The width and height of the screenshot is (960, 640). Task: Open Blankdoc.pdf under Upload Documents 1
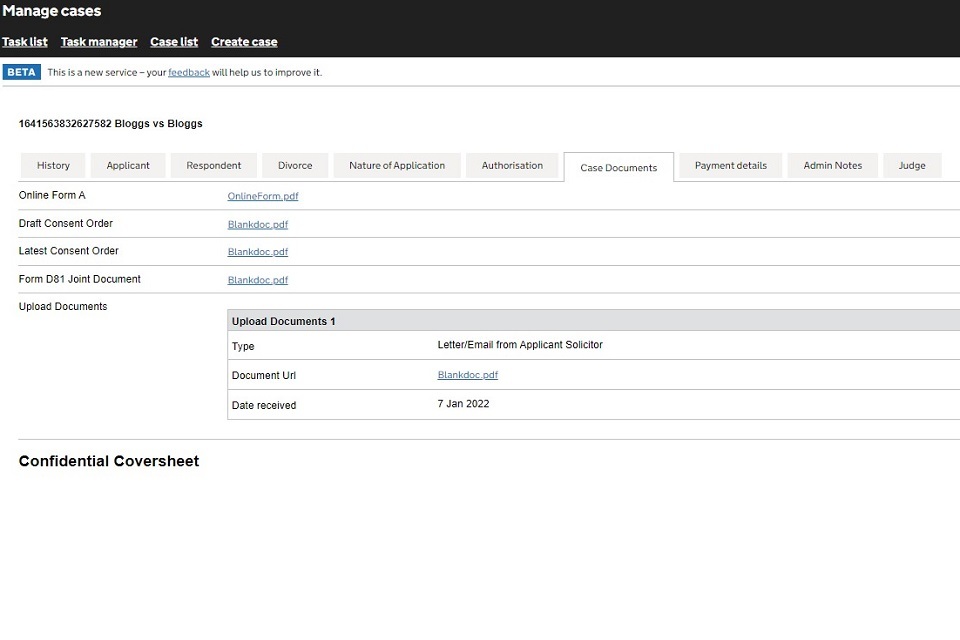click(468, 376)
